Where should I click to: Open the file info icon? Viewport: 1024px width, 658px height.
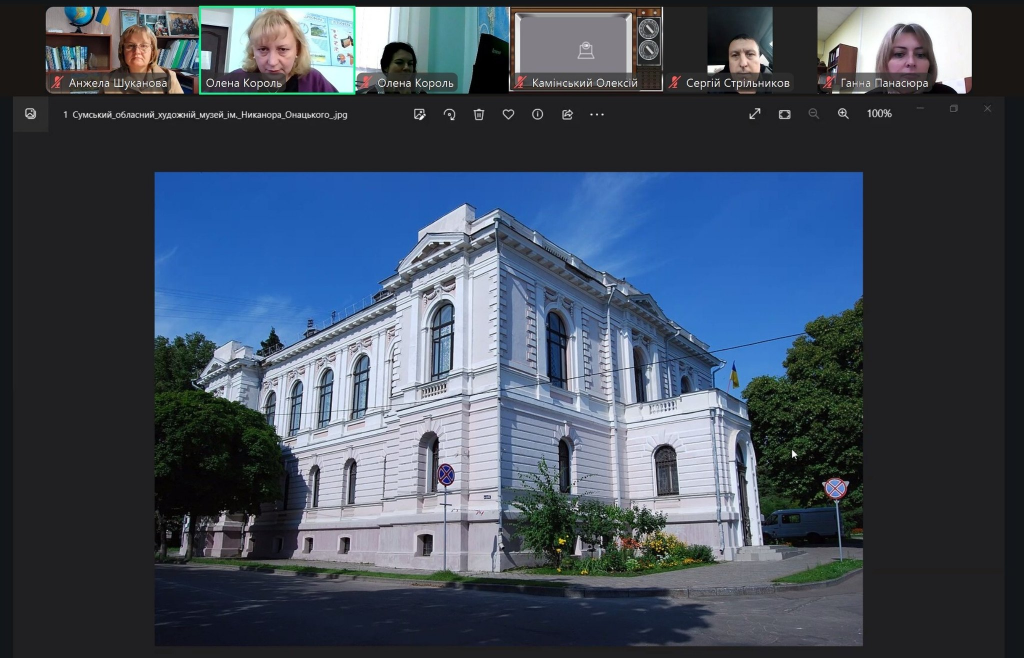(537, 114)
